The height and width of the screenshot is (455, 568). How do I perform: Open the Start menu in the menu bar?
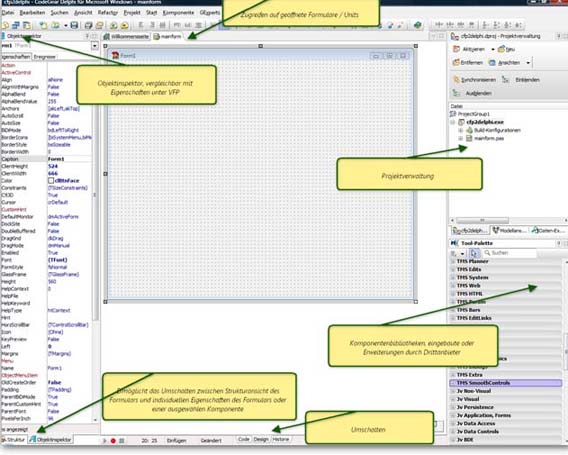click(151, 13)
